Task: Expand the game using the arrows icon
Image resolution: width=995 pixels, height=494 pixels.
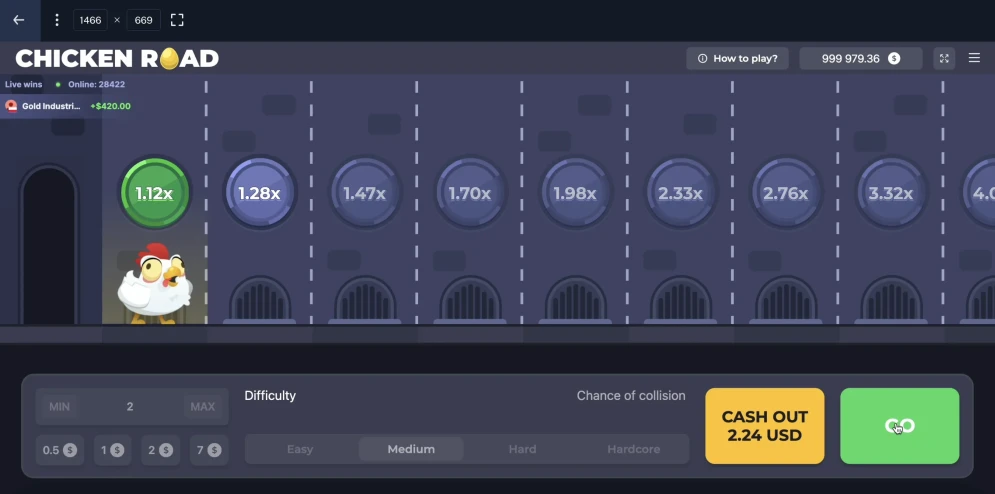Action: 944,58
